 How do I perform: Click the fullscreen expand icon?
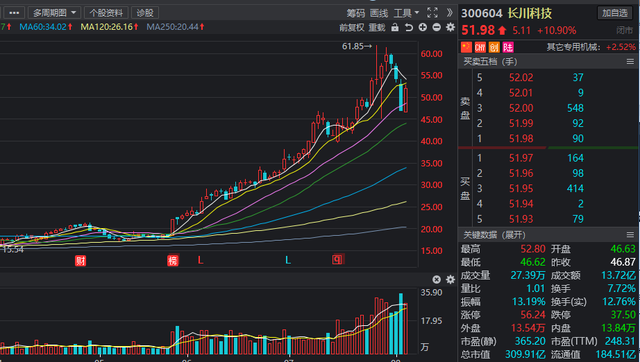pos(432,13)
